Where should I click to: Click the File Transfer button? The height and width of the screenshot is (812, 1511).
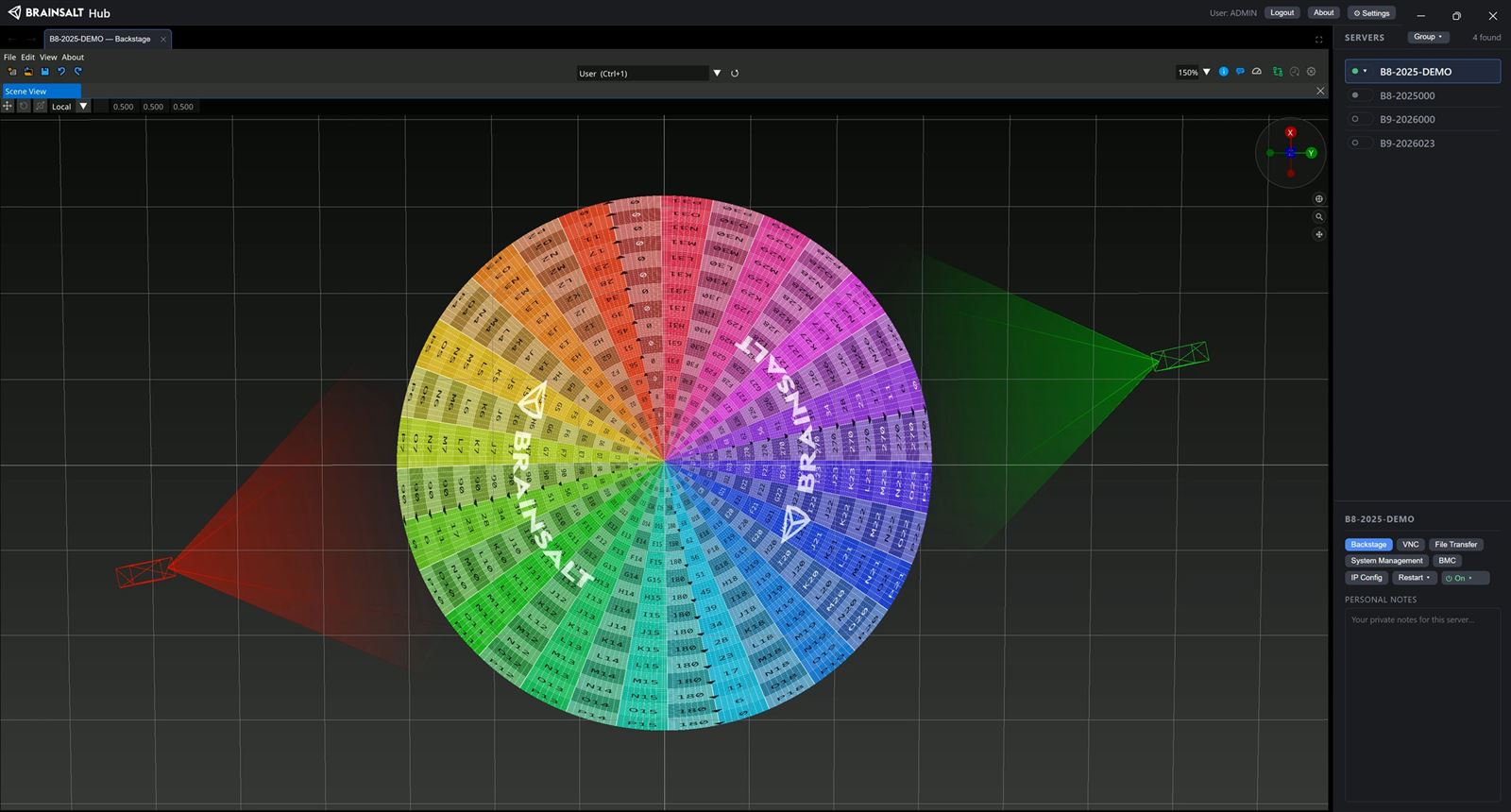point(1455,545)
